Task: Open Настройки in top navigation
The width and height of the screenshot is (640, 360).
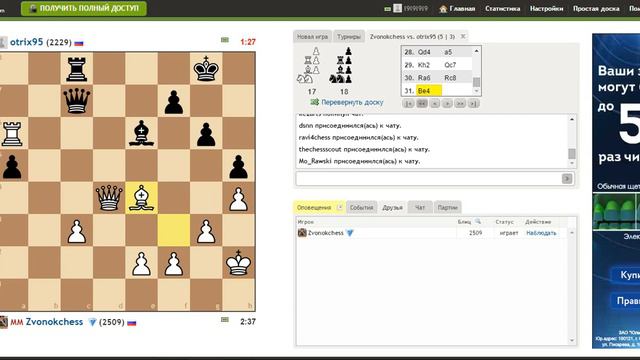Action: (547, 9)
